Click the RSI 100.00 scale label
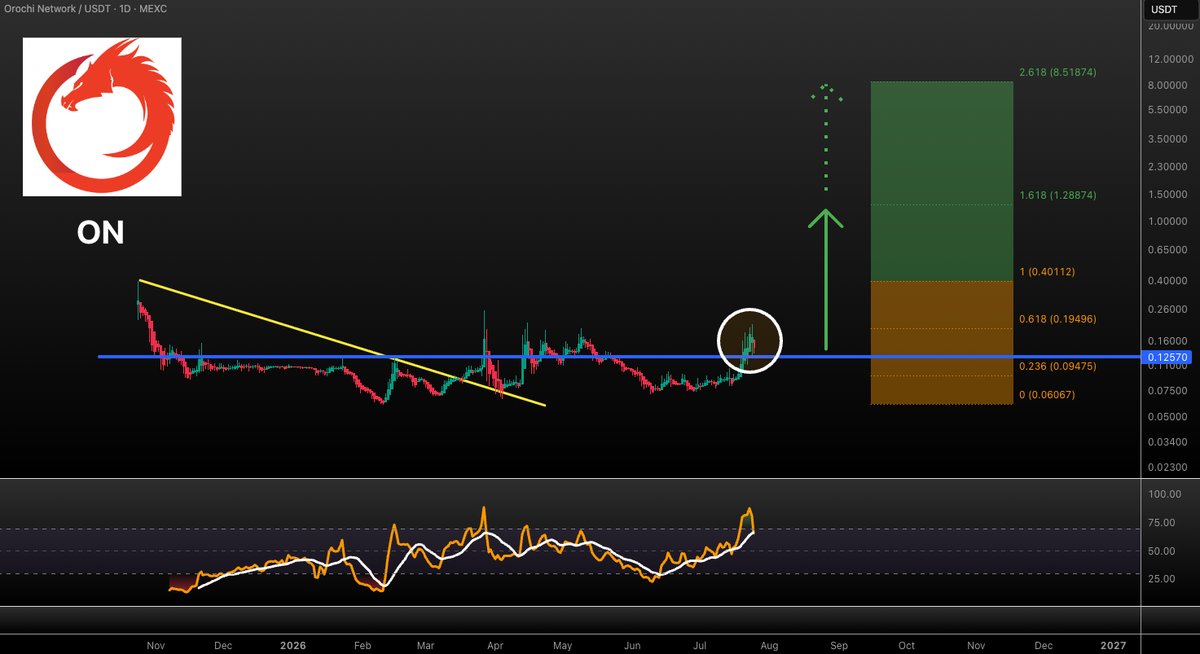Viewport: 1200px width, 654px height. click(1164, 494)
